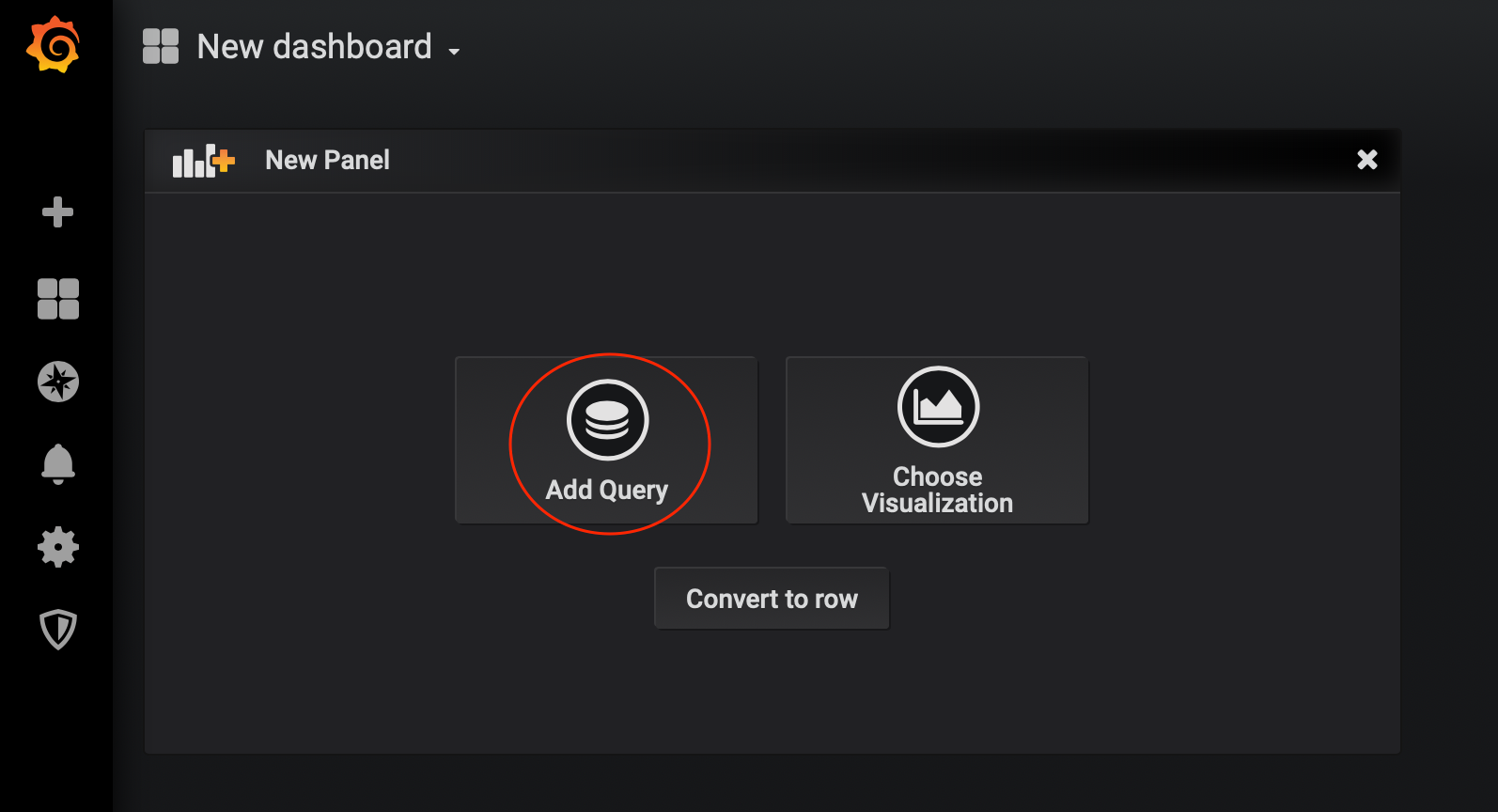Open Explore via the compass icon

[x=57, y=382]
